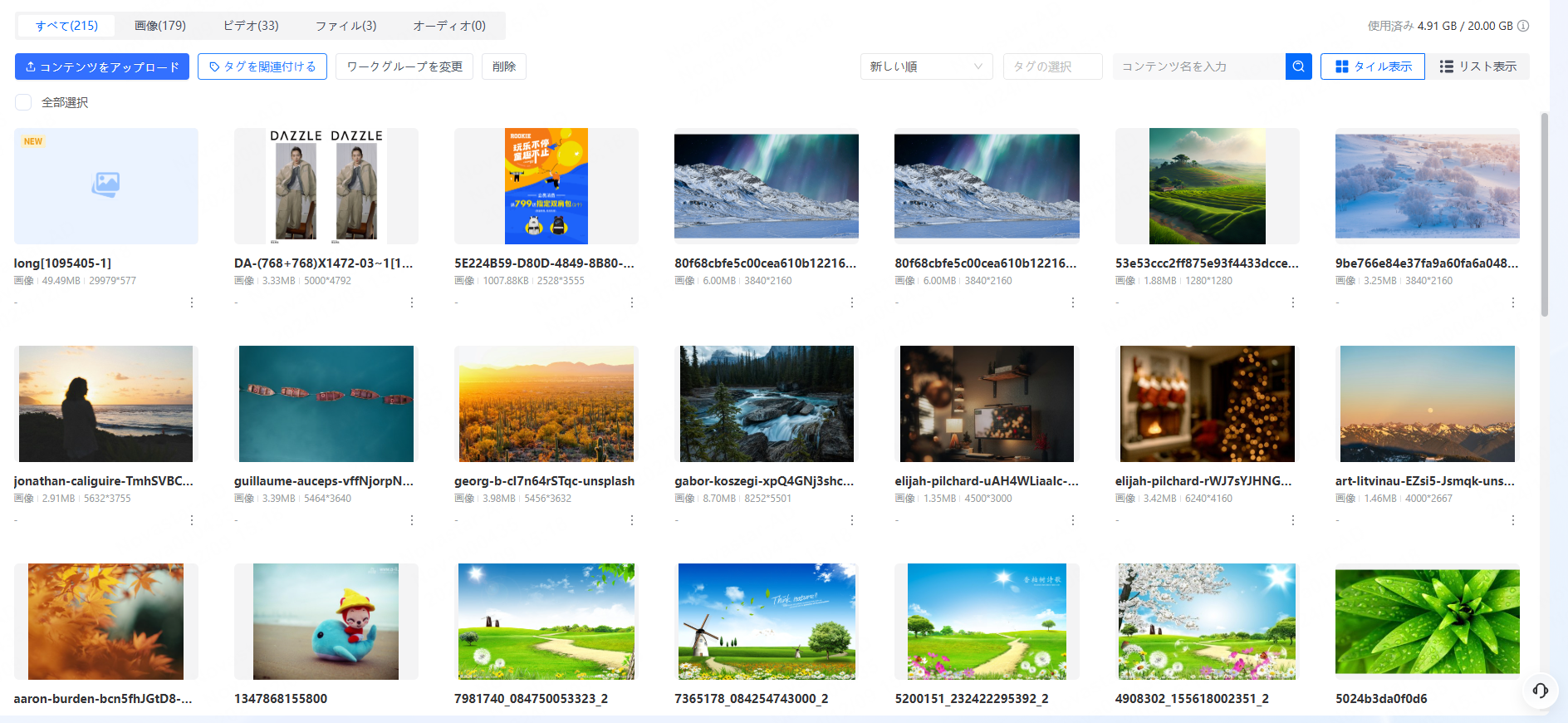
Task: Open more options for art-litvinau image
Action: pos(1512,520)
